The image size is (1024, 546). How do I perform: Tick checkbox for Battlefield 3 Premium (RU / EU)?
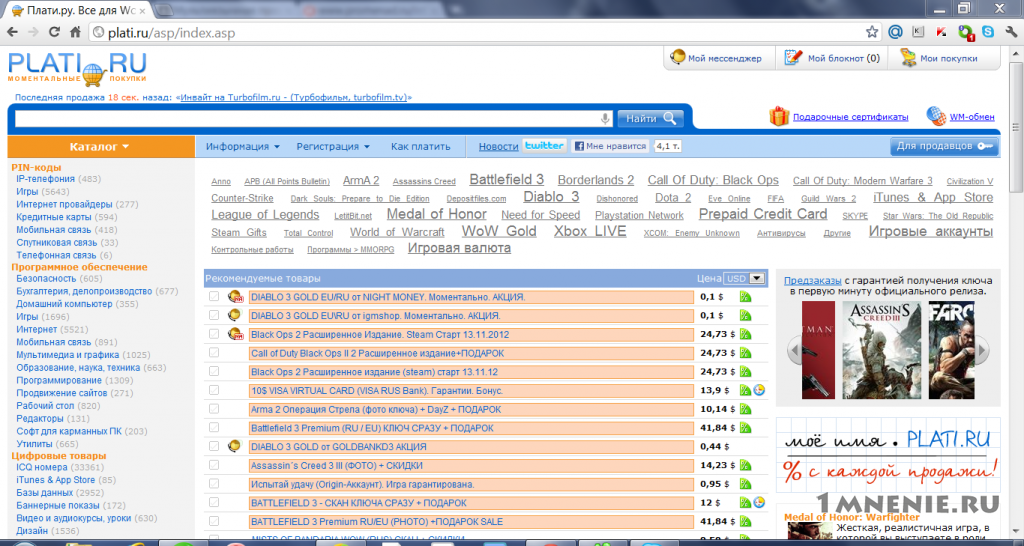(214, 428)
